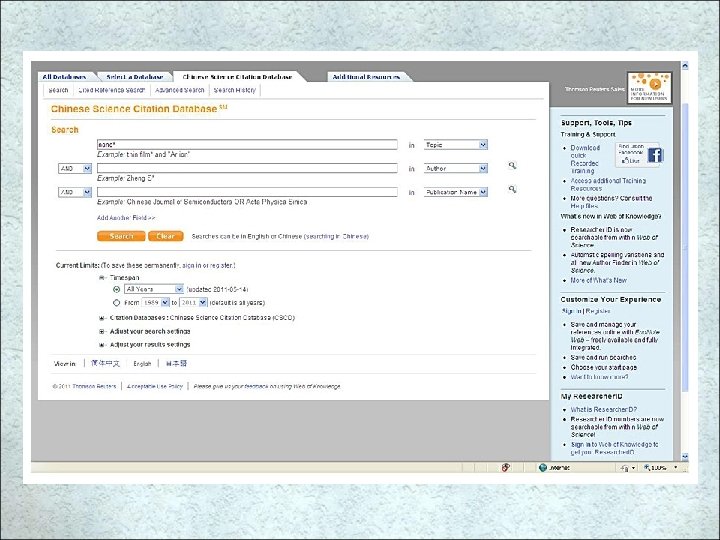Open Search History
Screen dimensions: 720x540
[235, 90]
